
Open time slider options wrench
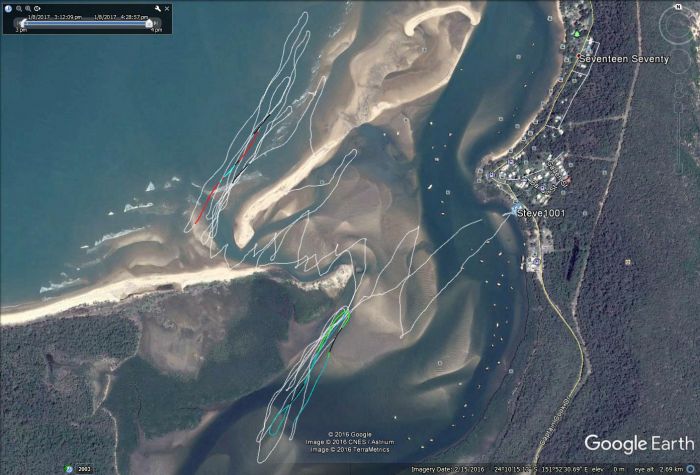click(x=157, y=9)
